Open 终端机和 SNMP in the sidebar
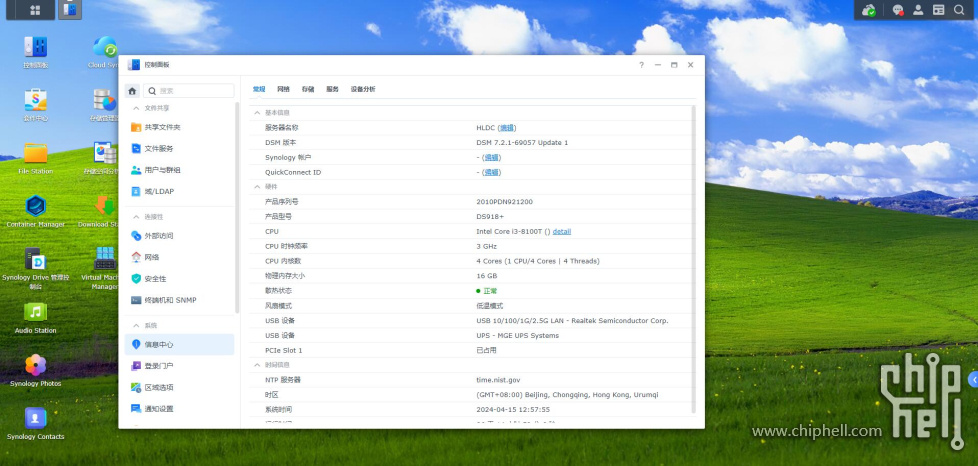Viewport: 978px width, 466px height. (x=180, y=300)
